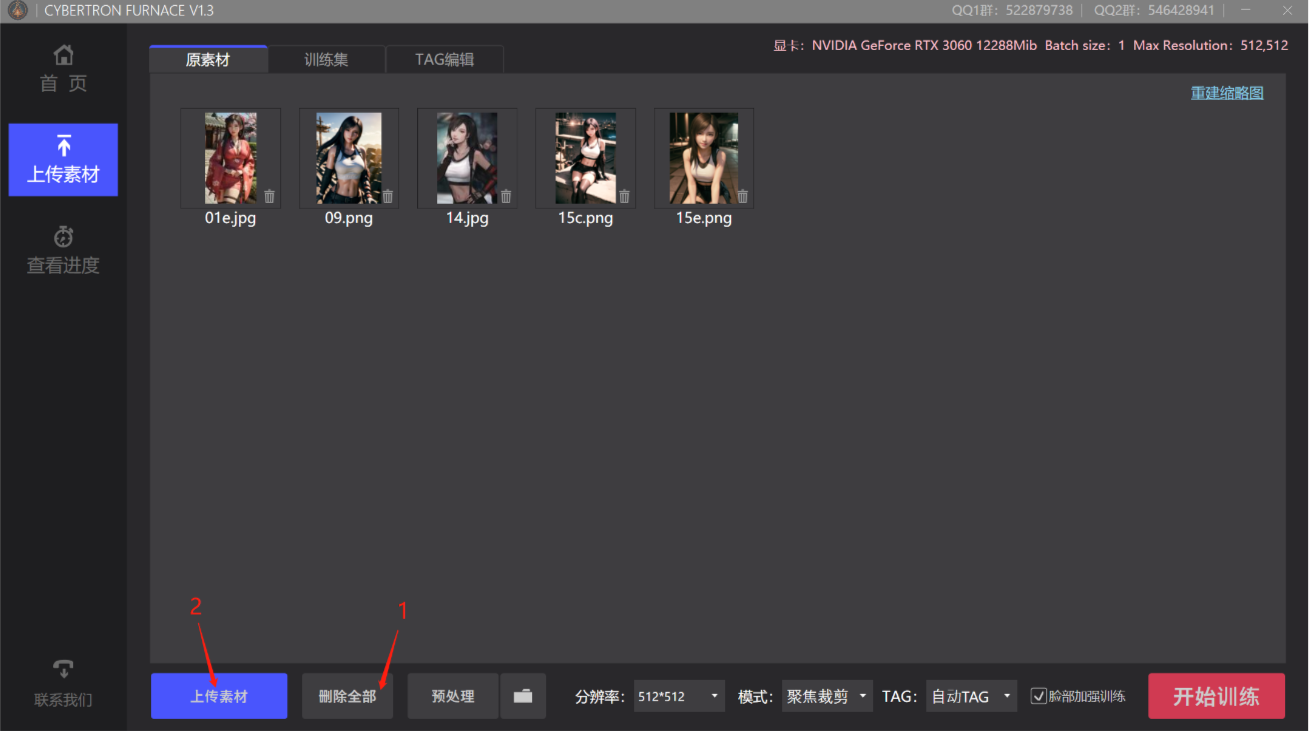Delete image 14.jpg with trash icon
The height and width of the screenshot is (731, 1309).
point(506,196)
